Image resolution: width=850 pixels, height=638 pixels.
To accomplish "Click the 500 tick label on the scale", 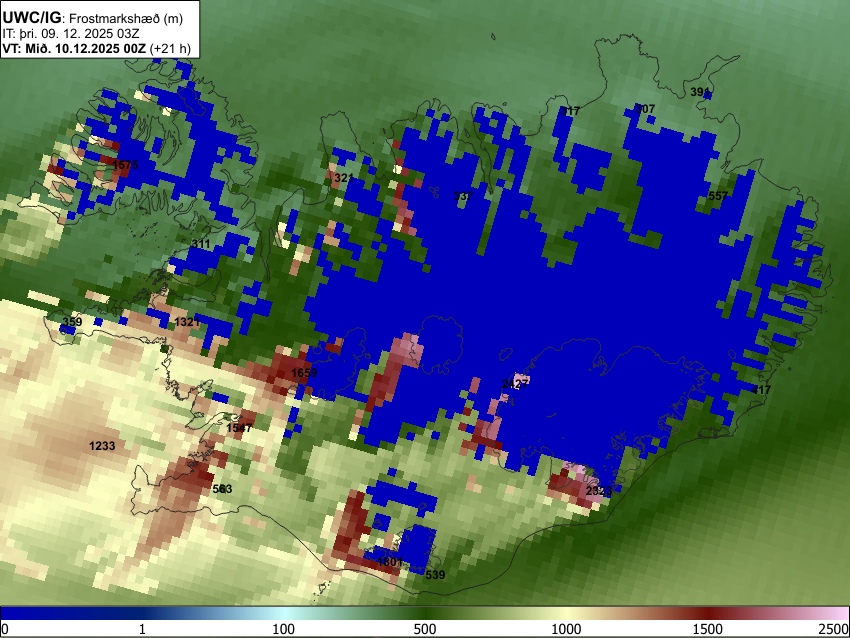I will [424, 629].
